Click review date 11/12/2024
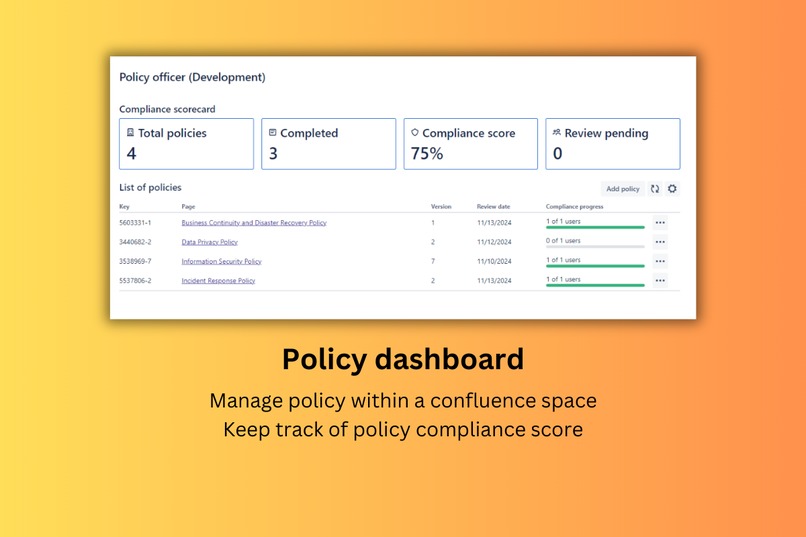806x537 pixels. tap(494, 242)
